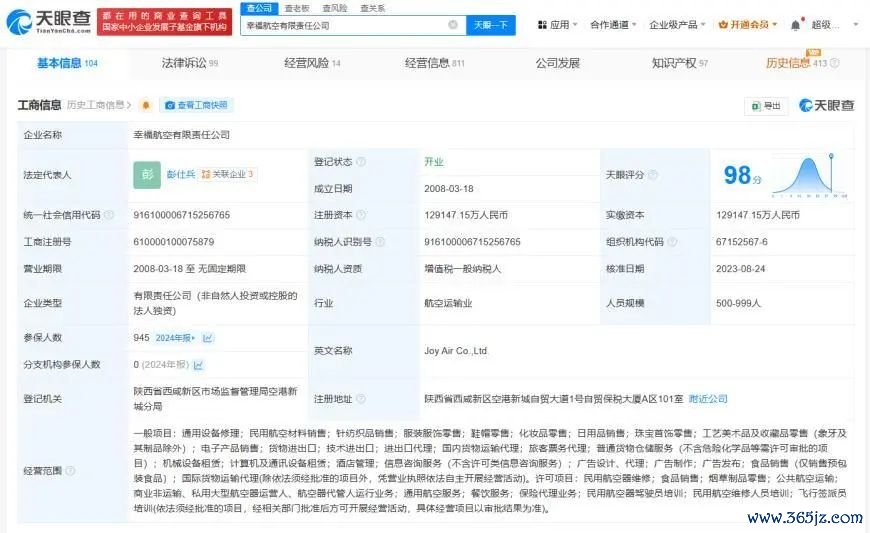Open the help icon next to 登记状态
The width and height of the screenshot is (870, 533).
tap(361, 162)
